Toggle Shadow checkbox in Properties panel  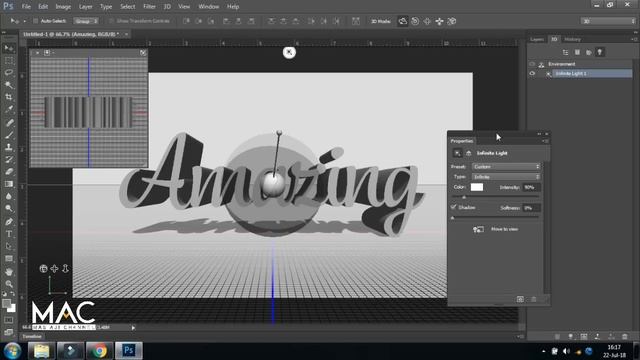tap(453, 207)
